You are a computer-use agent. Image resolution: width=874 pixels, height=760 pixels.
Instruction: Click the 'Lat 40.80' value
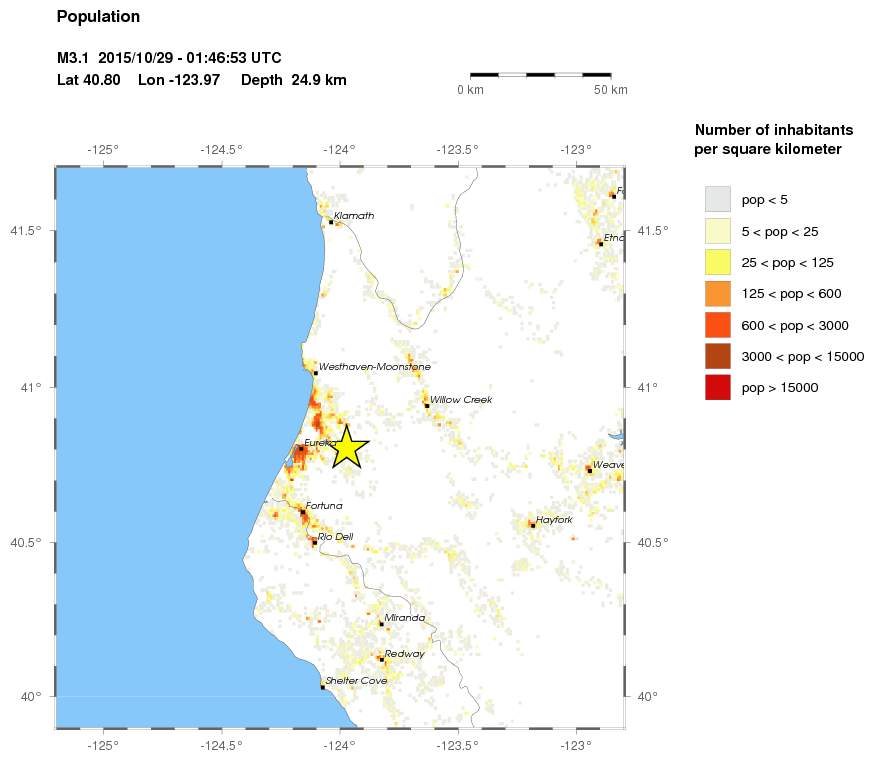pos(89,80)
